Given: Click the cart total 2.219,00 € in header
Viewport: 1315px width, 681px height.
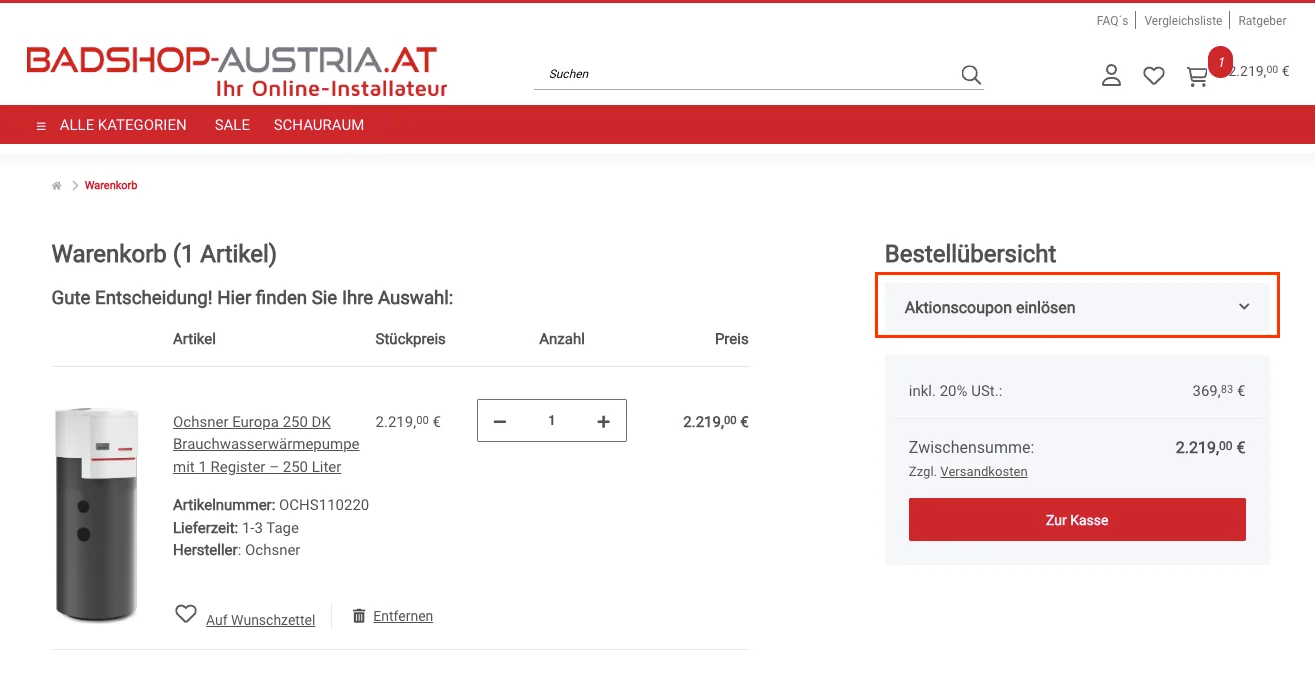Looking at the screenshot, I should [1259, 71].
